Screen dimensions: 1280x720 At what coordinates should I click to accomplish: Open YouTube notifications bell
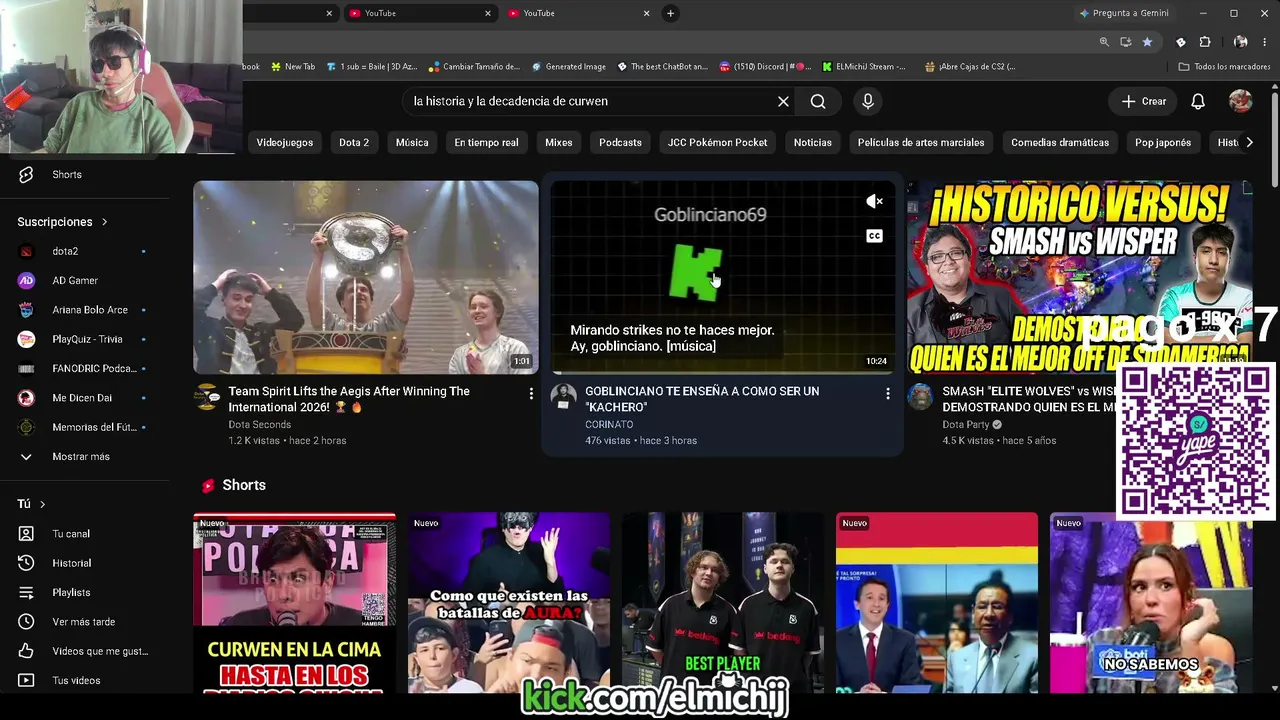point(1198,101)
